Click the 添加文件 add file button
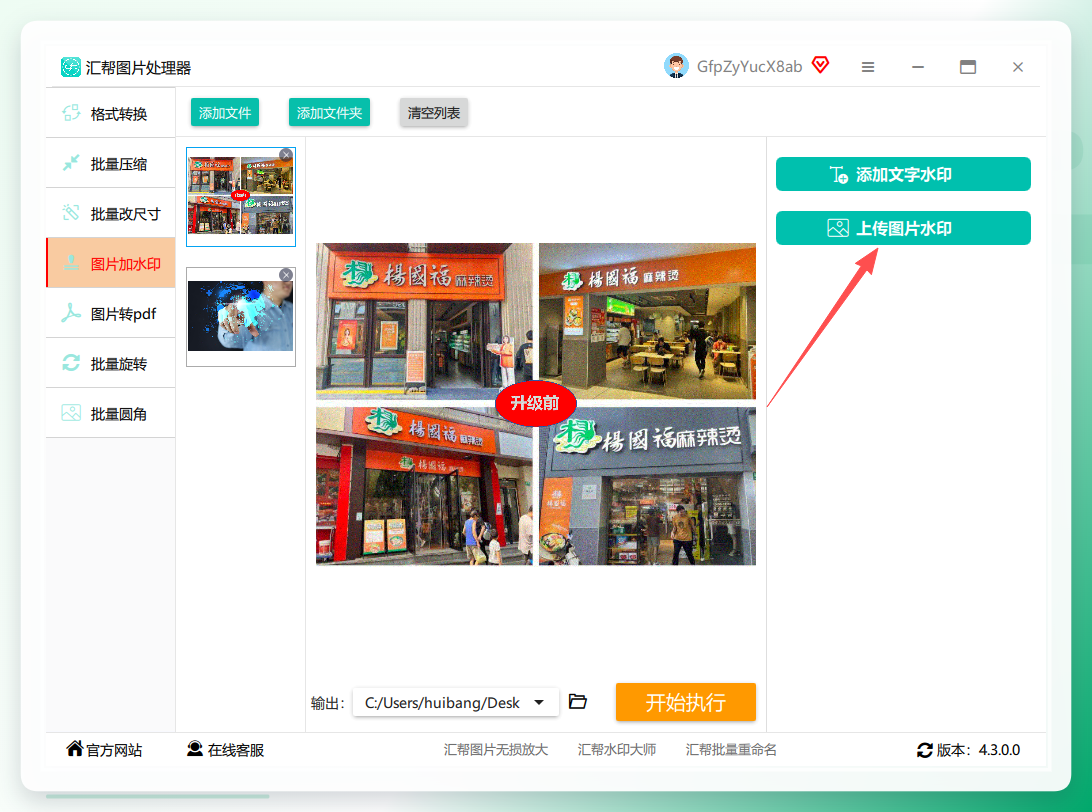This screenshot has height=812, width=1092. click(225, 113)
